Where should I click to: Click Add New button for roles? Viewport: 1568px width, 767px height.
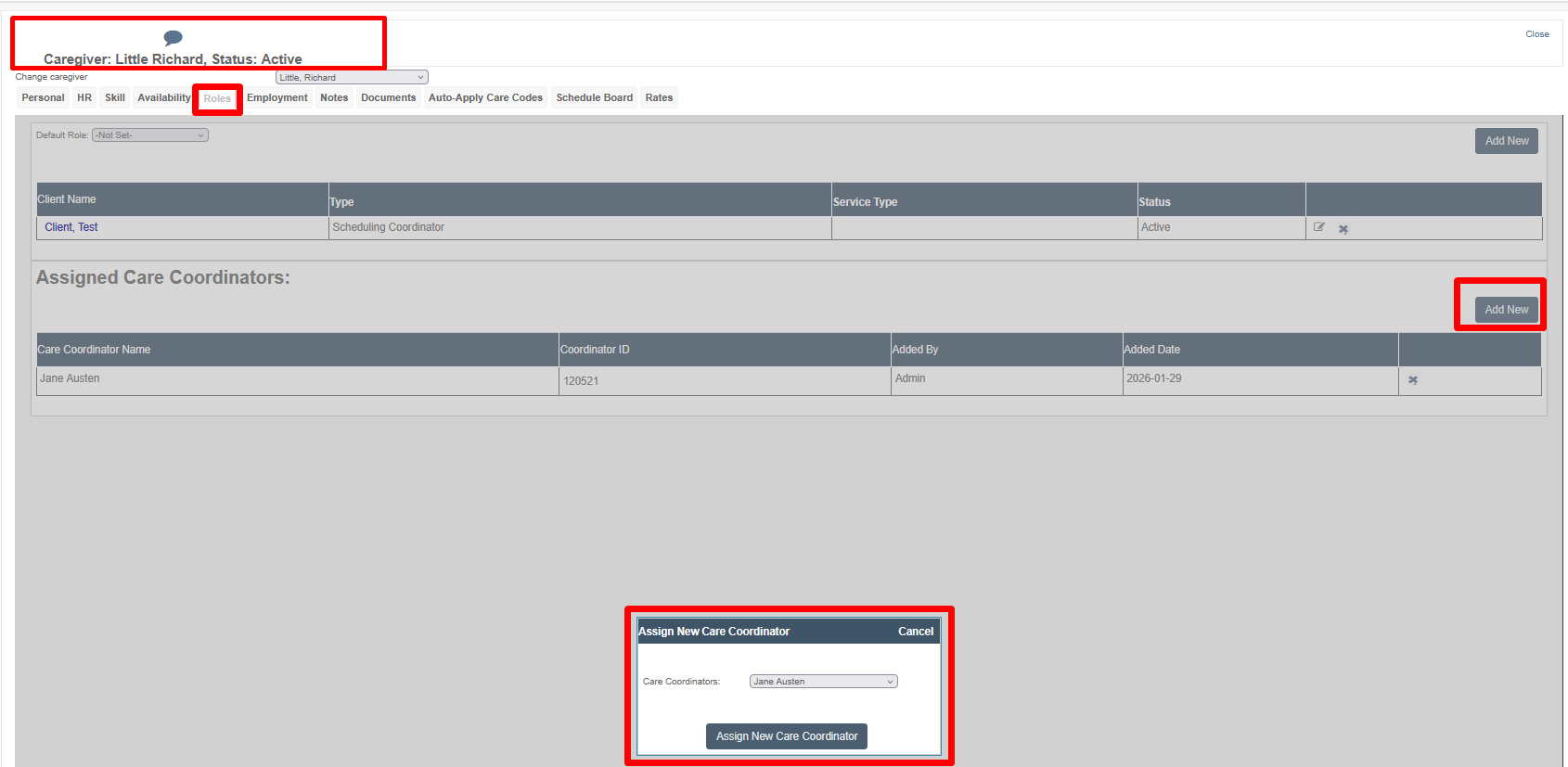1507,141
